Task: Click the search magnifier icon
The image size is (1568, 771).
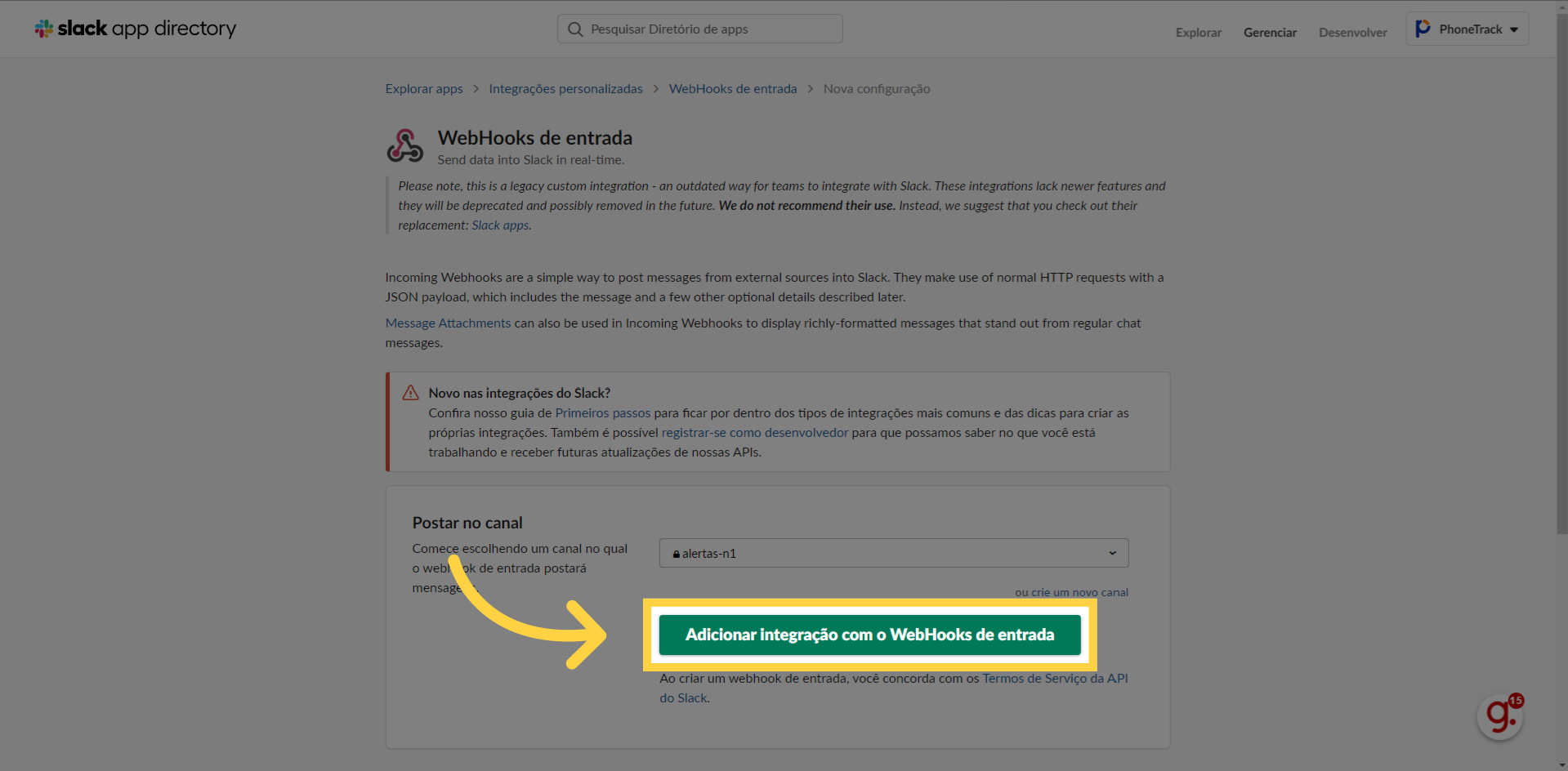Action: pos(575,29)
